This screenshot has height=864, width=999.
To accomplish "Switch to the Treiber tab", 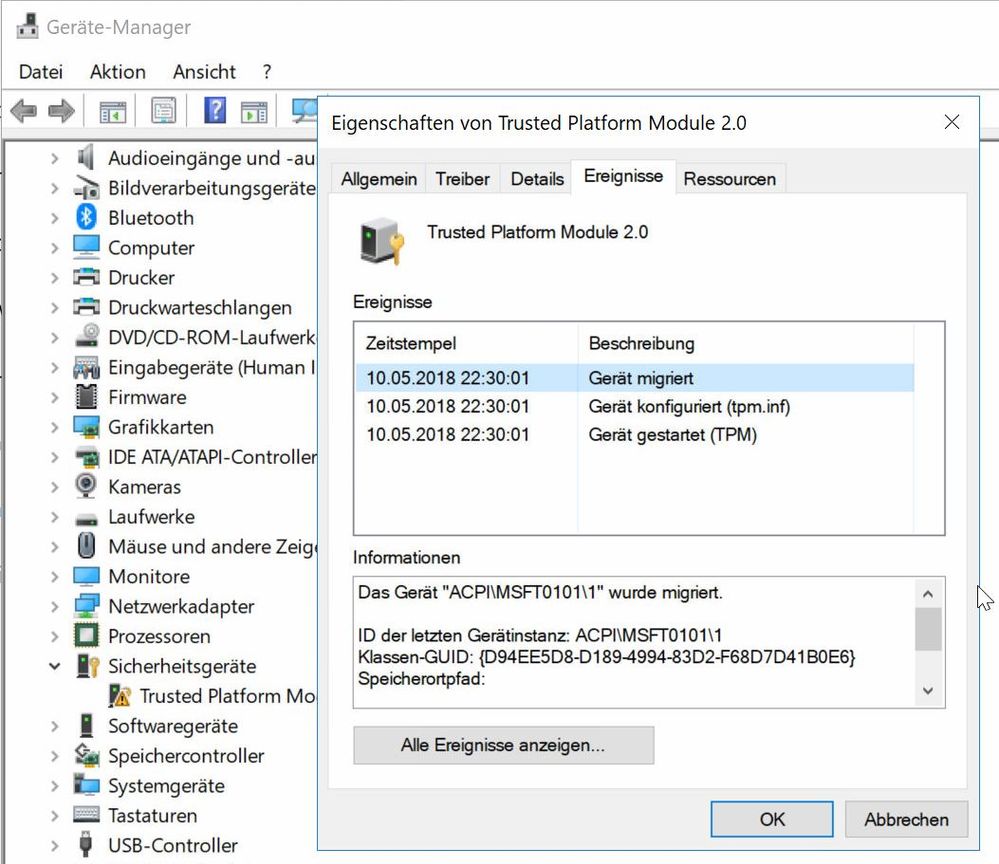I will pos(462,179).
